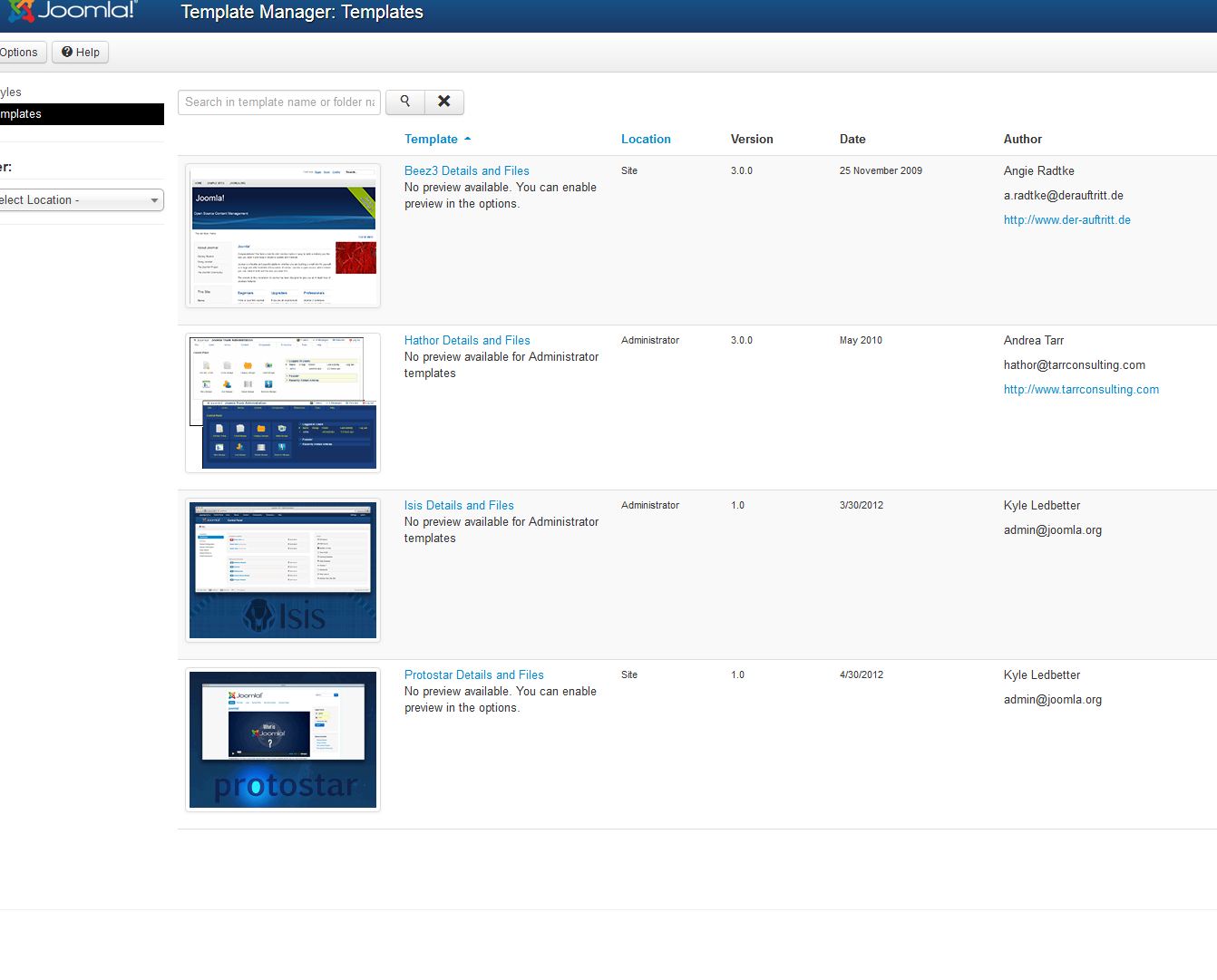Image resolution: width=1217 pixels, height=980 pixels.
Task: Click the Template column sort arrow
Action: click(x=467, y=139)
